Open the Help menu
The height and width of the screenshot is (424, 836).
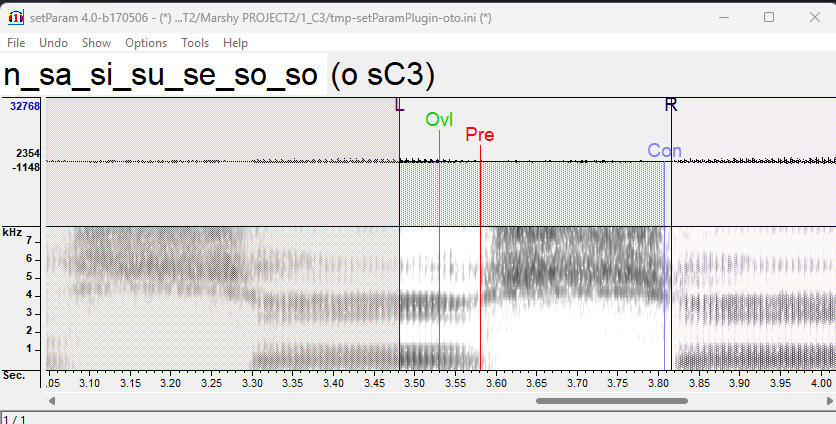pos(235,43)
